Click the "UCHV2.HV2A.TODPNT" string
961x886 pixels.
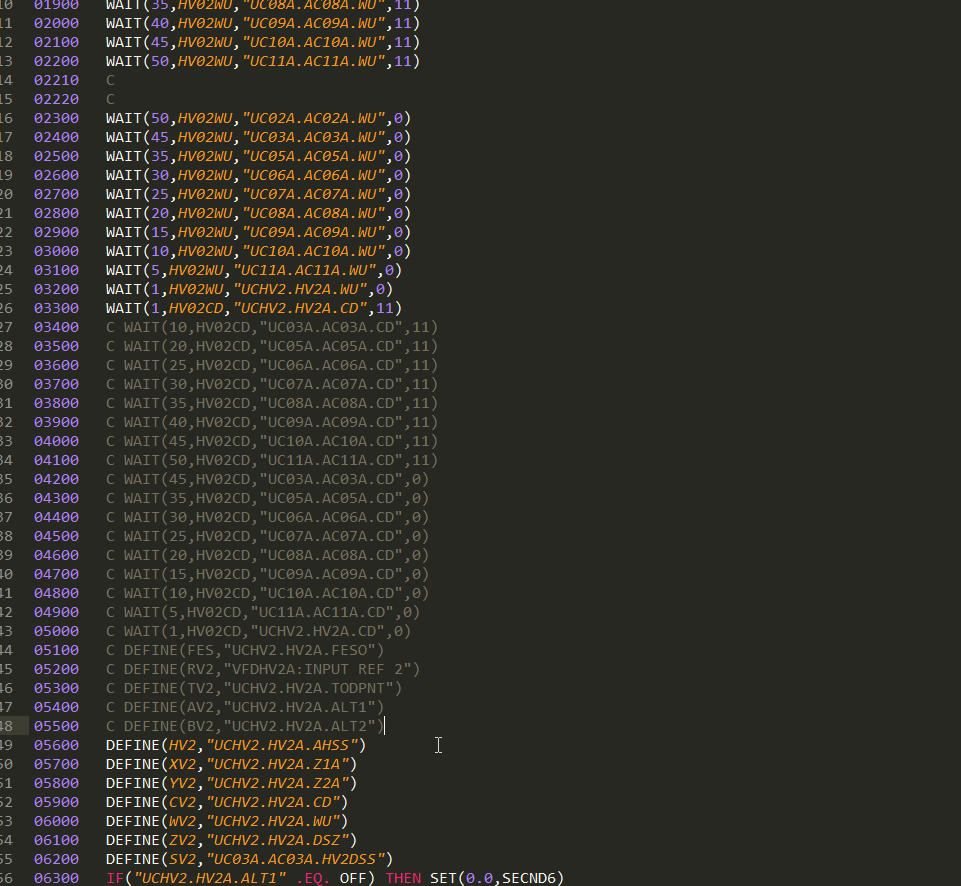tap(309, 688)
